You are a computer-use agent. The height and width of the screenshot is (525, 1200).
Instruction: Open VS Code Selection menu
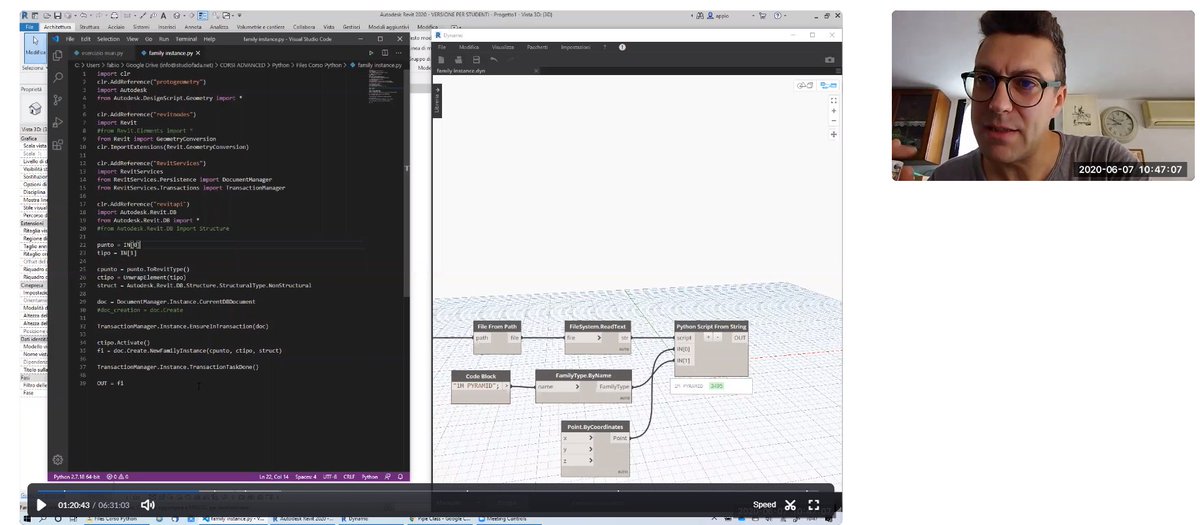click(107, 38)
